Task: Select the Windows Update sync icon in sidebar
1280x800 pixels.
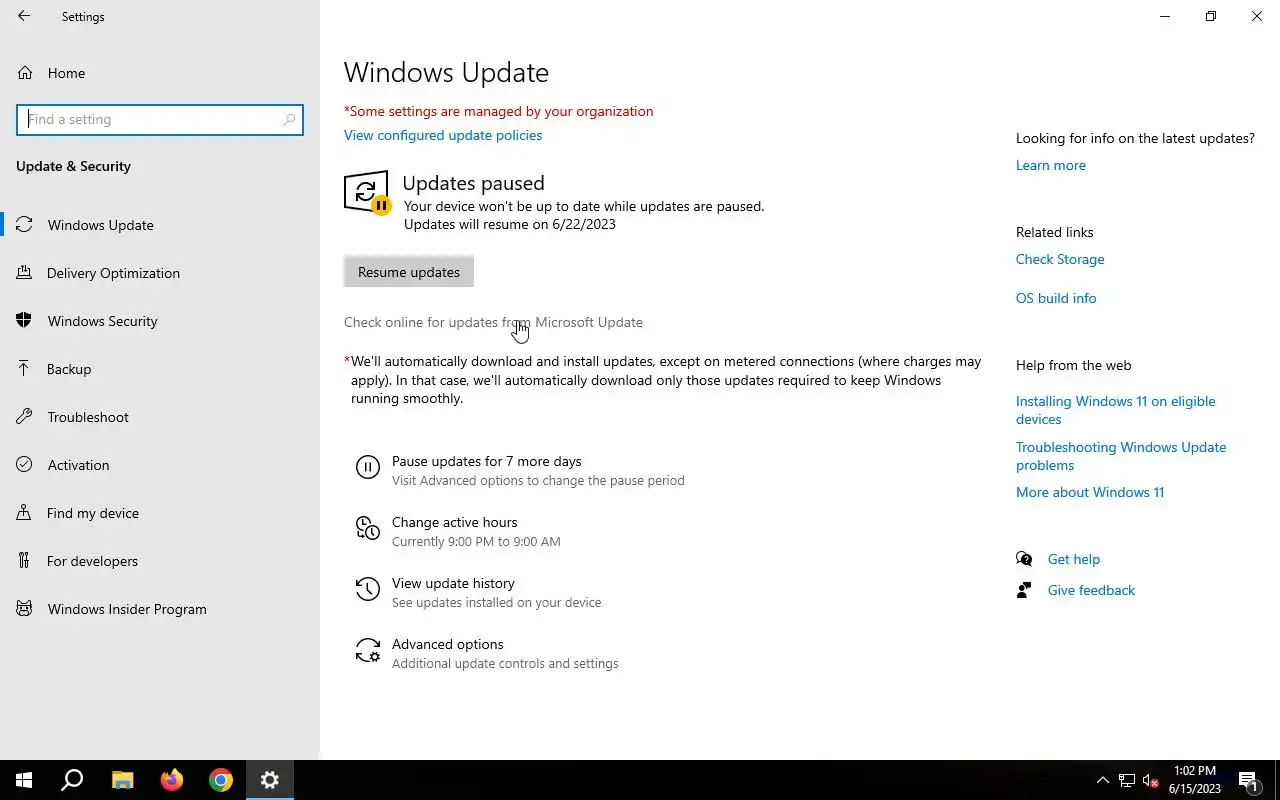Action: (x=25, y=225)
